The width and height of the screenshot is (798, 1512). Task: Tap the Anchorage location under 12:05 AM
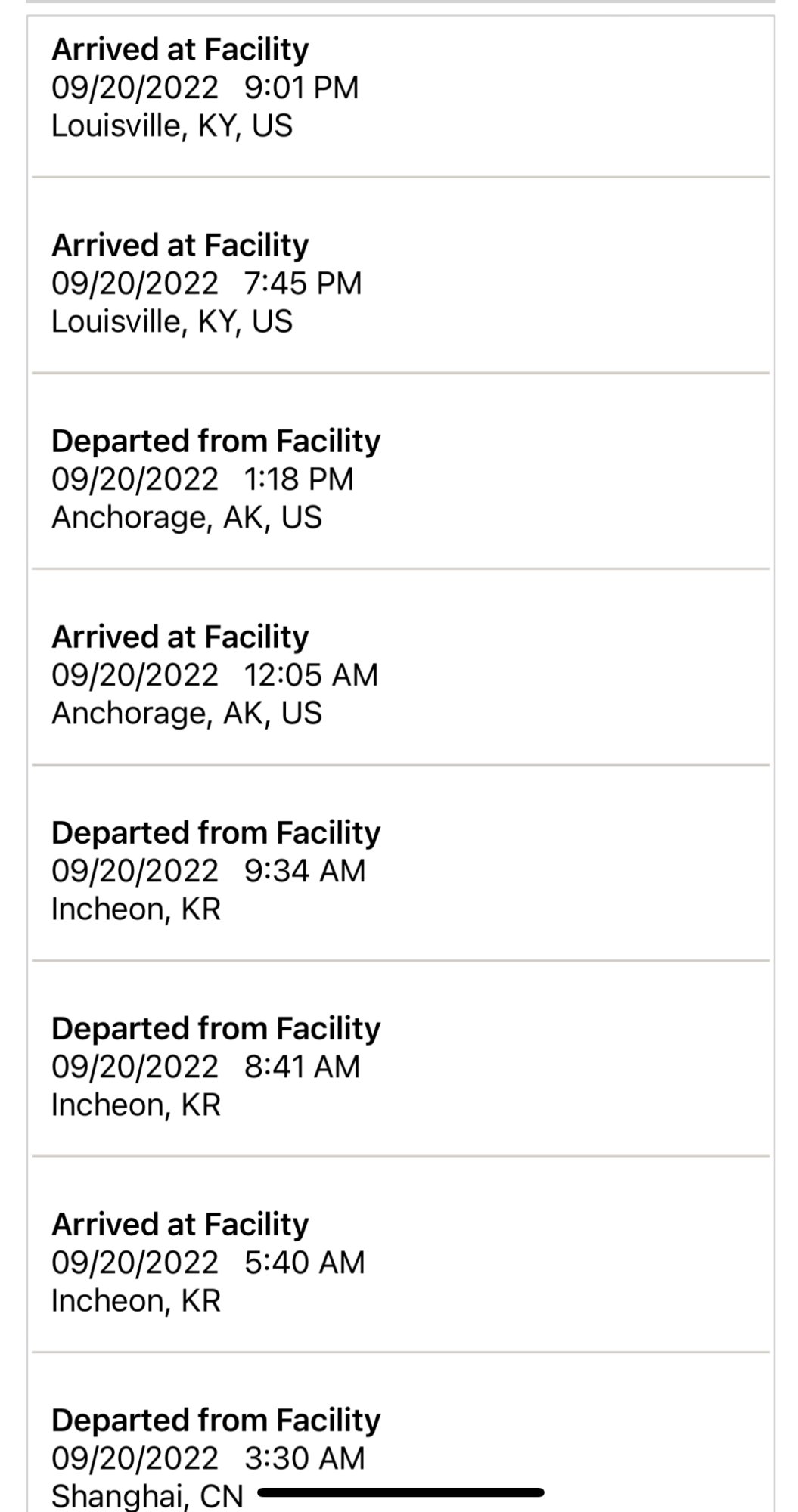(x=187, y=713)
